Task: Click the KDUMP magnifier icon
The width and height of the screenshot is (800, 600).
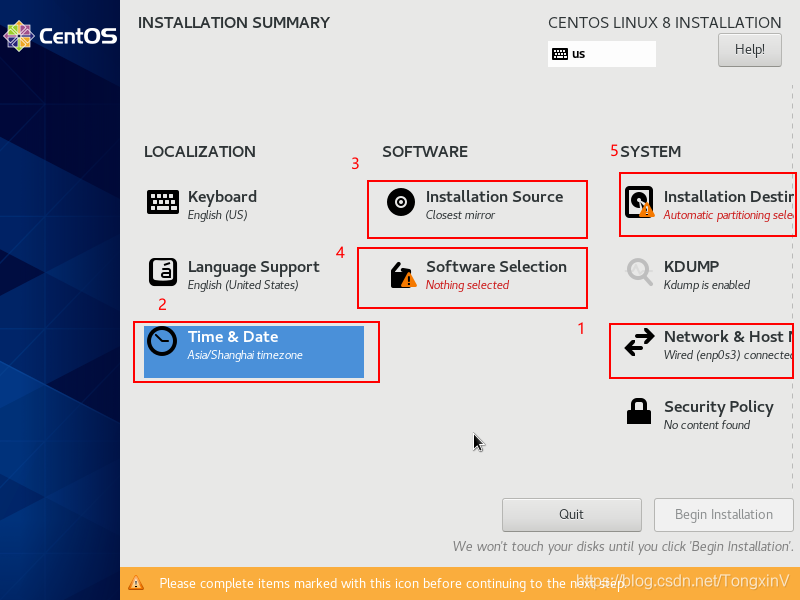Action: (x=639, y=272)
